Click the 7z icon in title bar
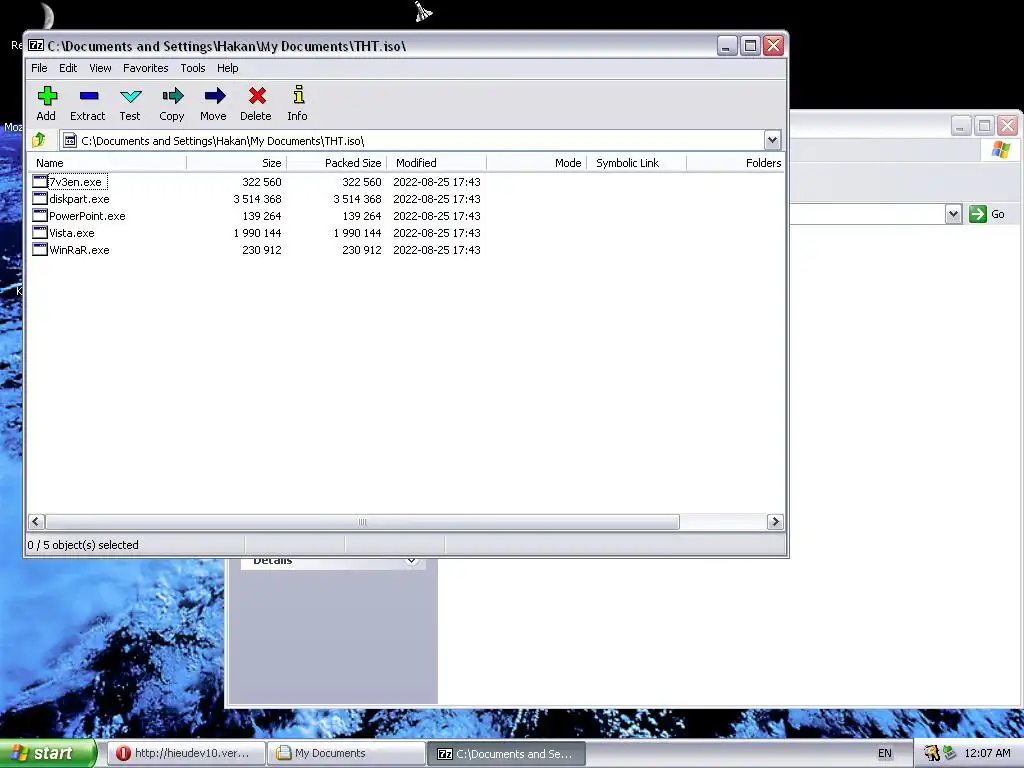Screen dimensions: 1024x768 click(x=37, y=46)
